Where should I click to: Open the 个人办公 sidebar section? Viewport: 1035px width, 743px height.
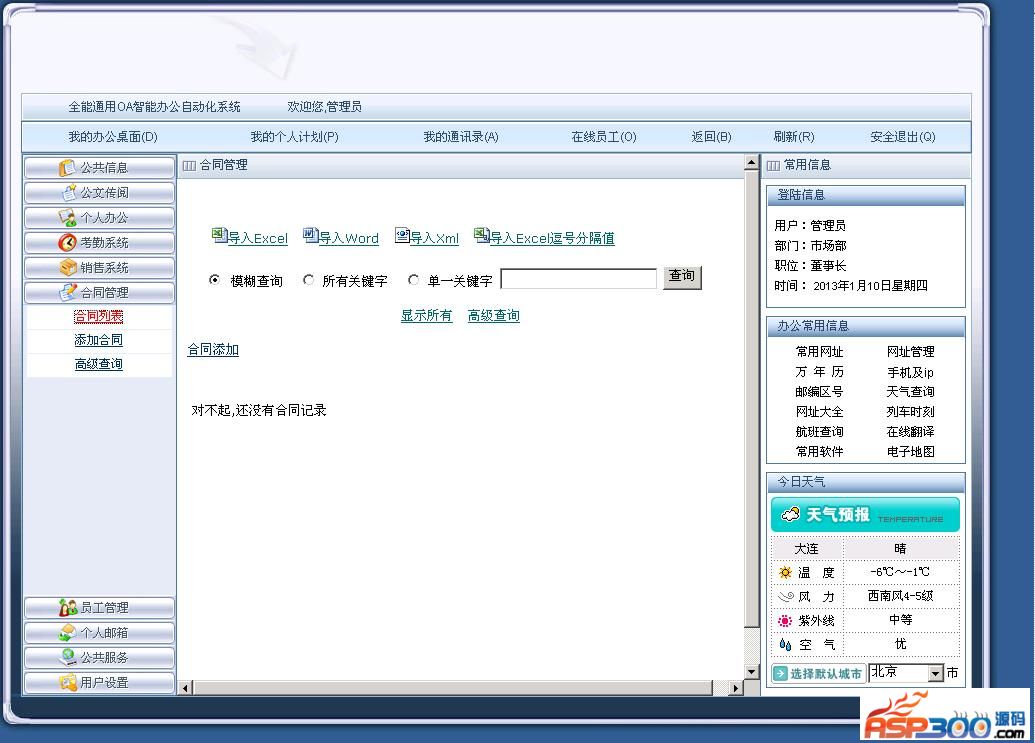[x=100, y=218]
